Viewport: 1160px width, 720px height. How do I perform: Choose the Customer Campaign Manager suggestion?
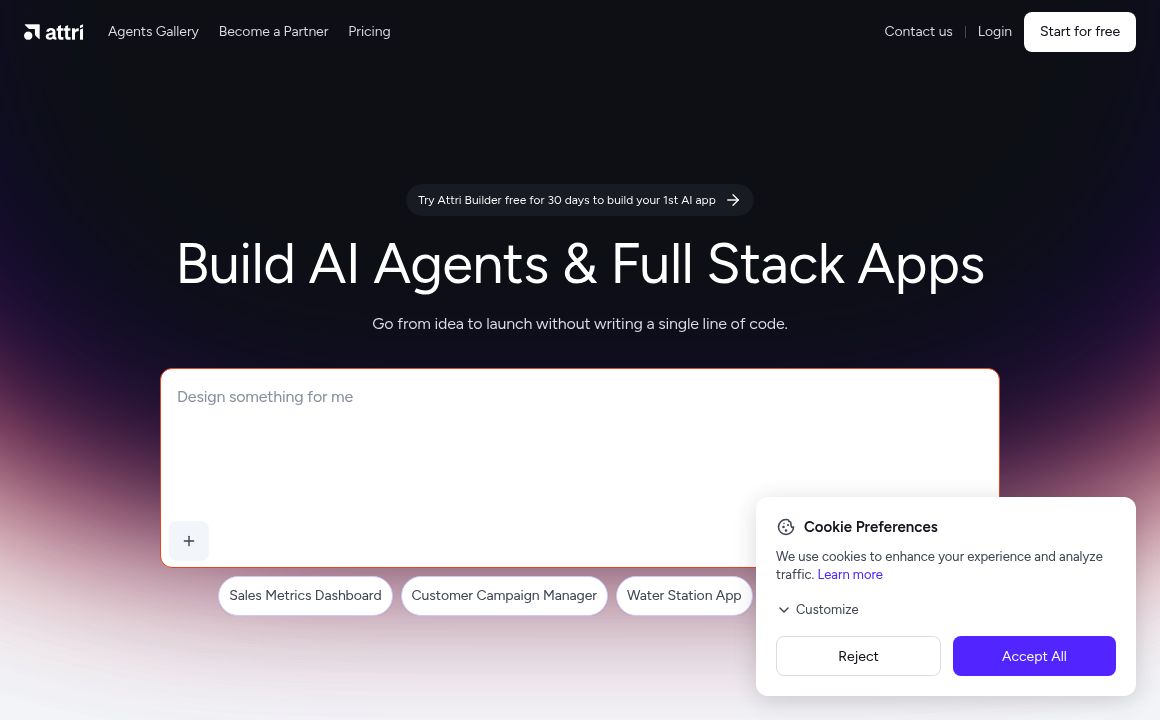click(x=504, y=596)
